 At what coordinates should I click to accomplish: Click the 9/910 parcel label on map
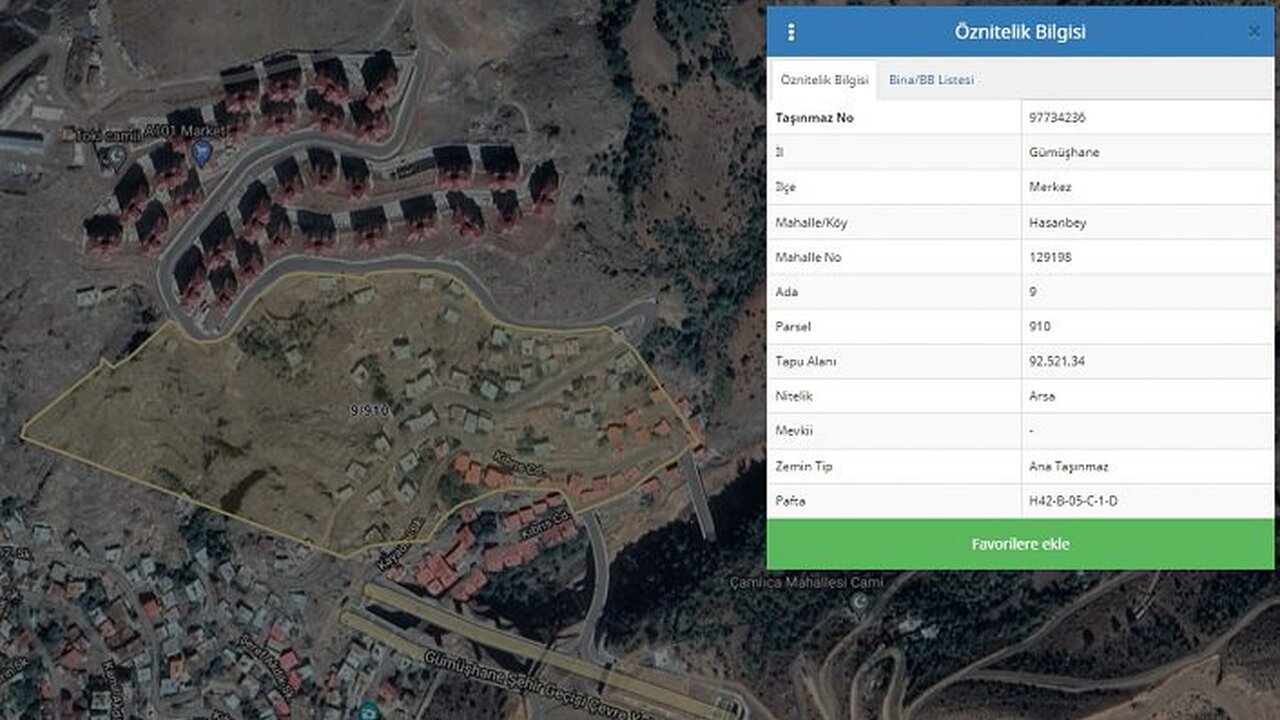coord(369,410)
